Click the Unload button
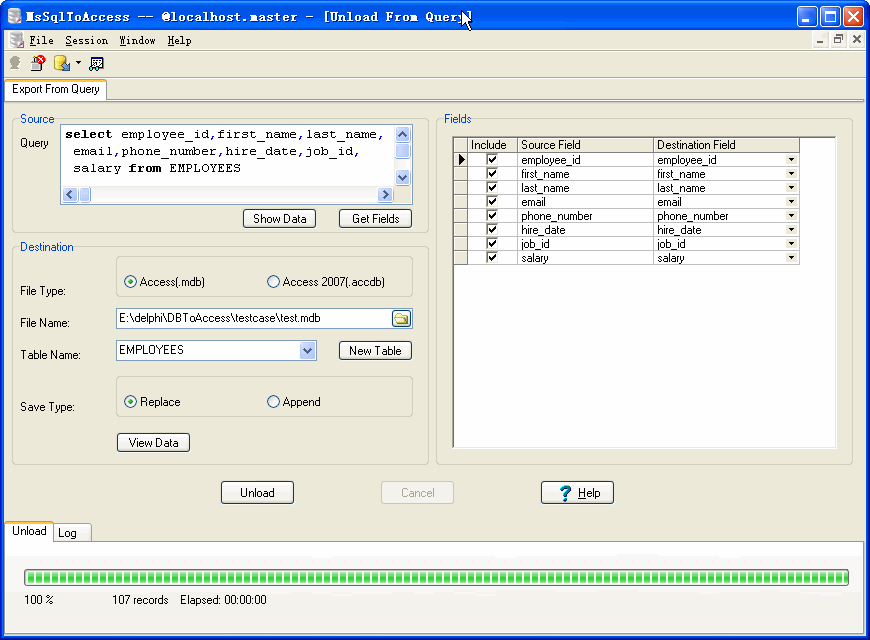The image size is (870, 640). click(x=257, y=492)
